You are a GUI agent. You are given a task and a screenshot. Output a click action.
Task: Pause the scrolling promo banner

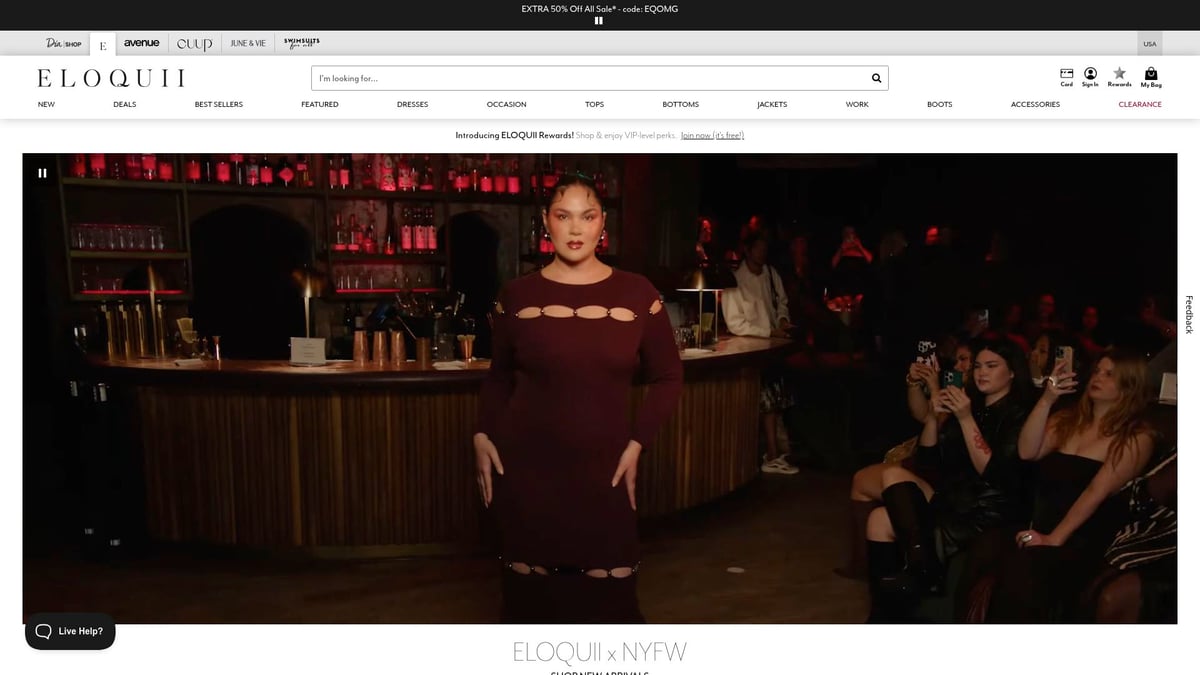[x=597, y=20]
